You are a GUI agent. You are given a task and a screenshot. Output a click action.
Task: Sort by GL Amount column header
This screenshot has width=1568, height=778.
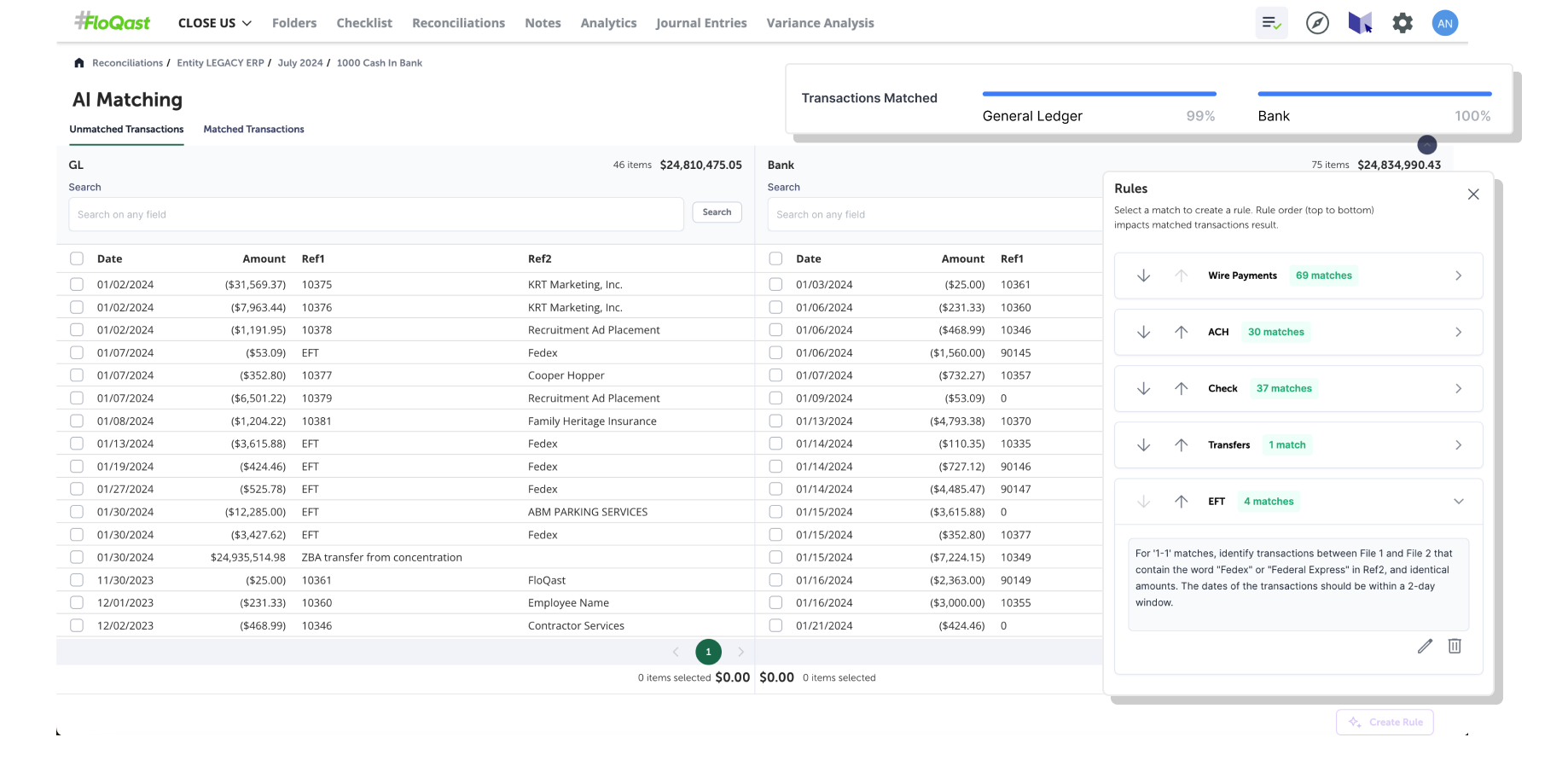tap(264, 258)
